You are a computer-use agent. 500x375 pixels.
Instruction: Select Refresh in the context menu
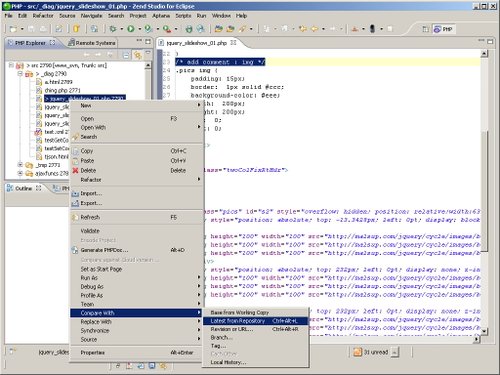(x=137, y=217)
